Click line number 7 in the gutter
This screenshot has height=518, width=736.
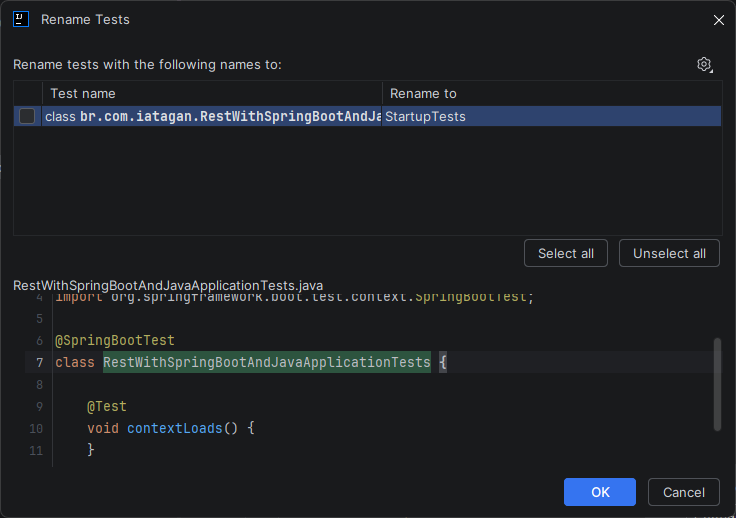coord(39,362)
